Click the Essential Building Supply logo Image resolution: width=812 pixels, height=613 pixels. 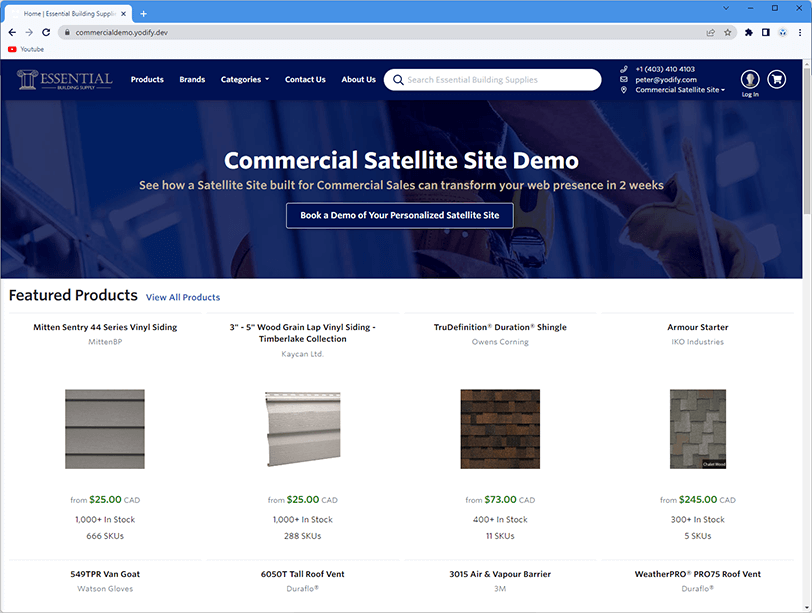point(64,79)
